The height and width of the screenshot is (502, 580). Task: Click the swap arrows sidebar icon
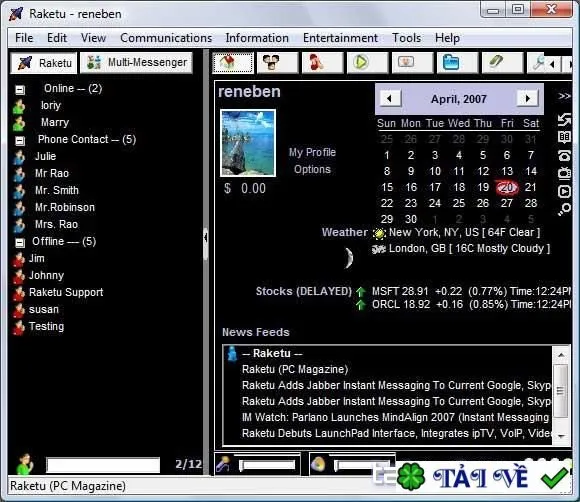(564, 119)
